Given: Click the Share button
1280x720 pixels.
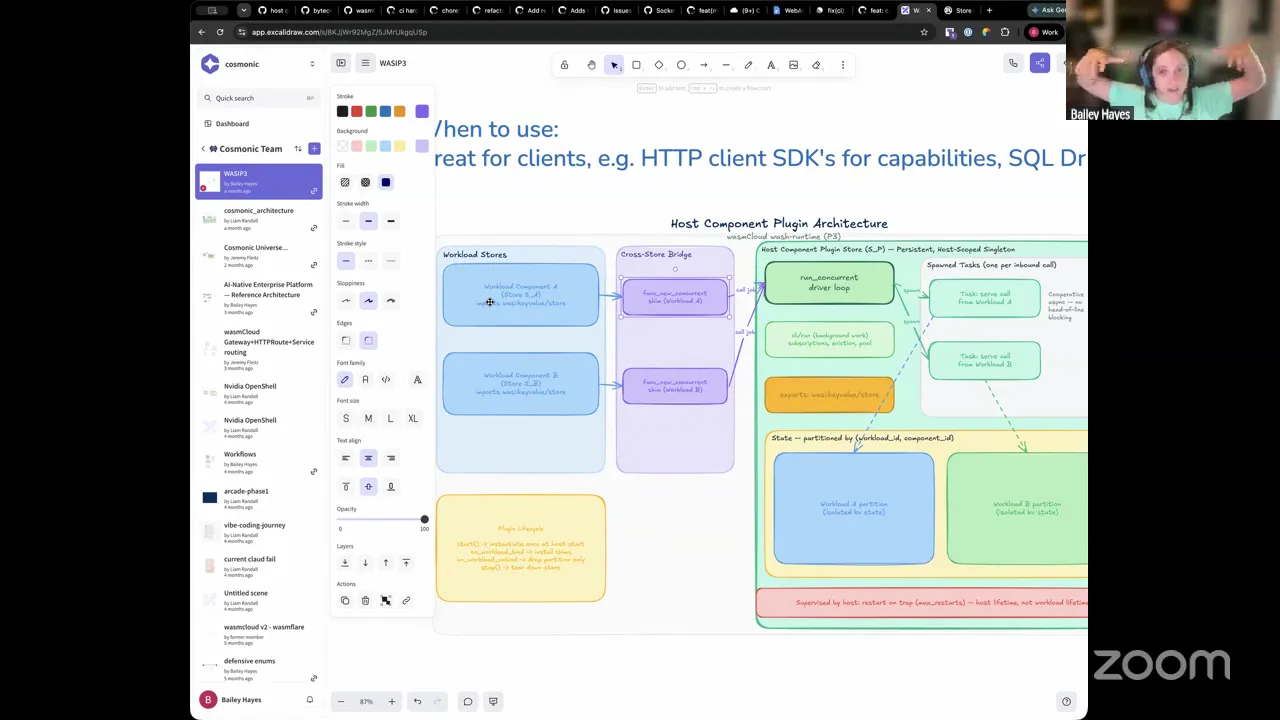Looking at the screenshot, I should pos(1040,64).
